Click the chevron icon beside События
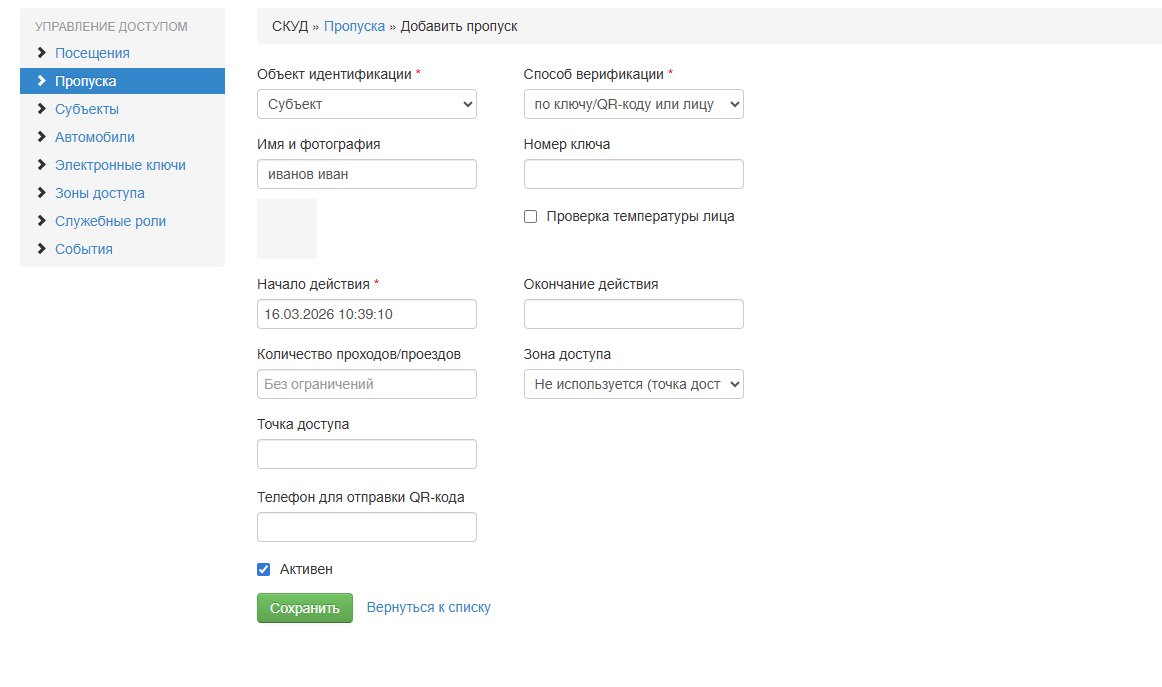 41,249
